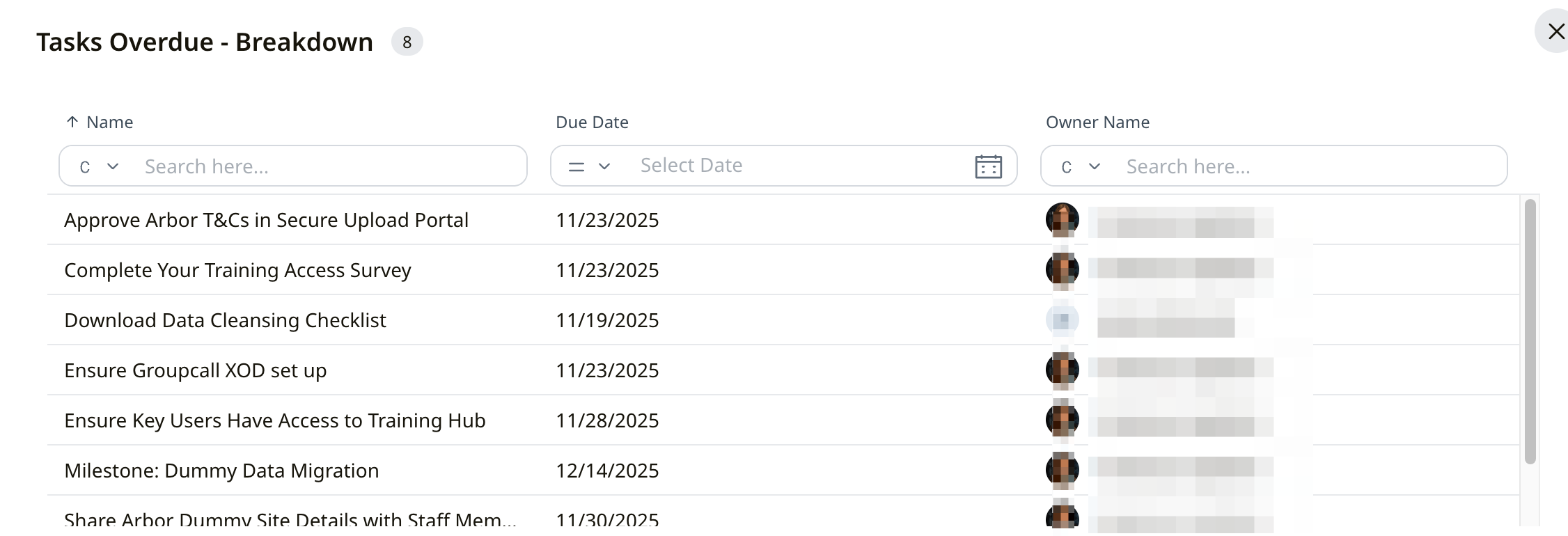Screen dimensions: 1568x536
Task: Click the vertical scrollbar of the task list
Action: (1530, 331)
